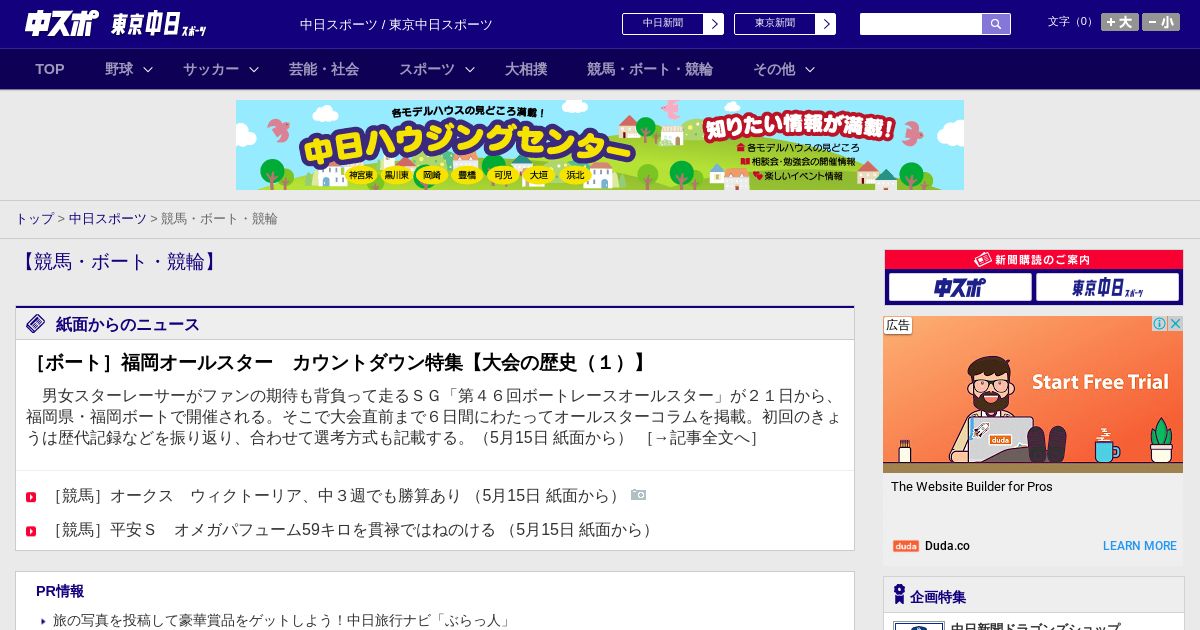This screenshot has width=1200, height=630.
Task: Expand the スポーツ dropdown chevron
Action: (470, 69)
